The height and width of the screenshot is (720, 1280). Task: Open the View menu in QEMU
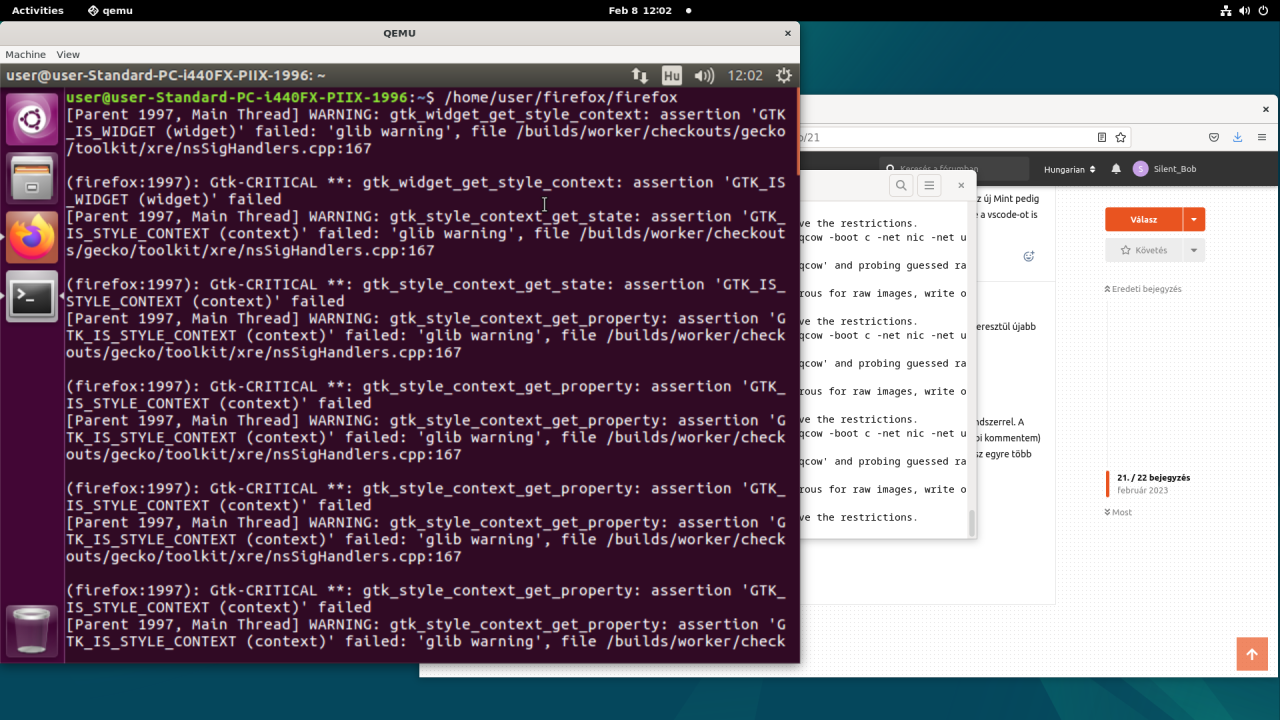click(x=68, y=54)
